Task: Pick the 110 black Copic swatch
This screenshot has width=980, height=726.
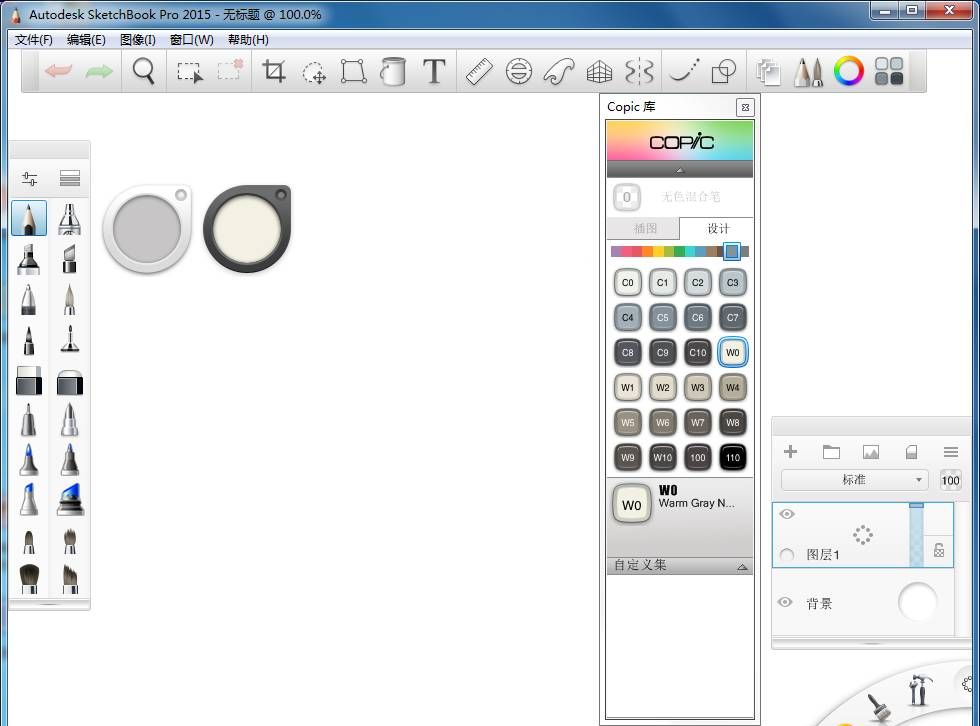Action: click(x=732, y=457)
